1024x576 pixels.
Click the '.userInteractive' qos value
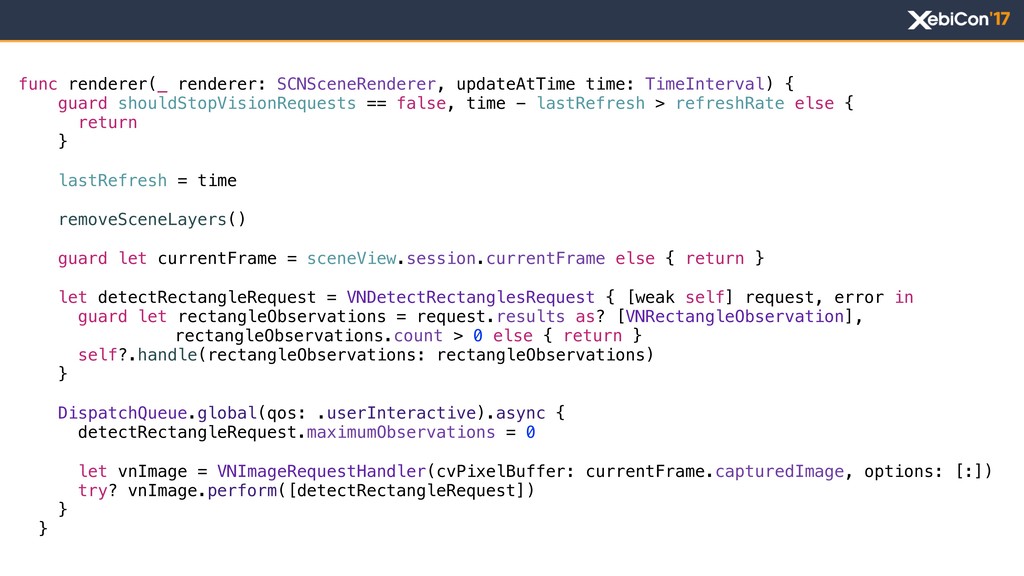pyautogui.click(x=396, y=413)
